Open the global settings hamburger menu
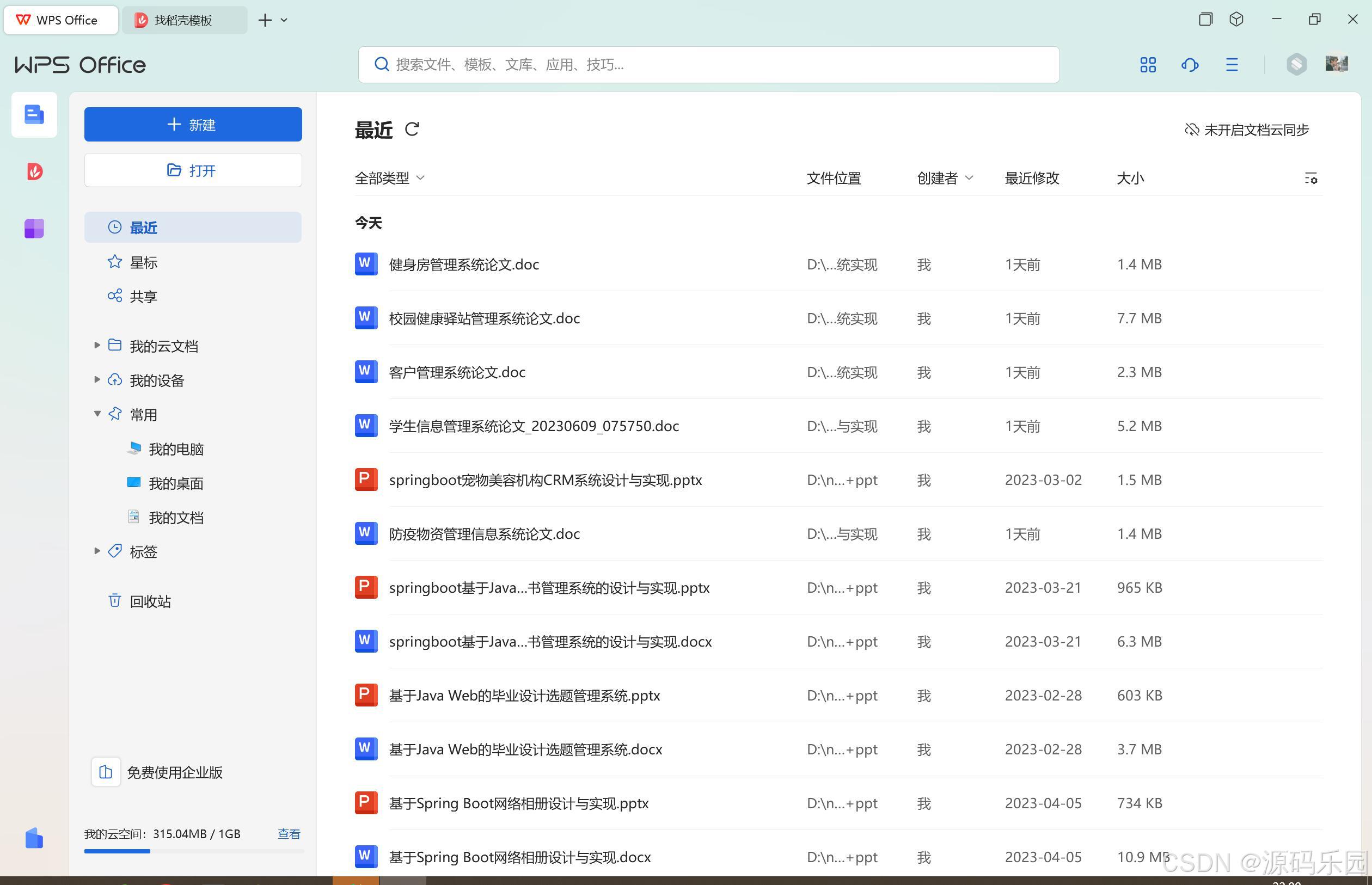Screen dimensions: 1372x885 tap(1231, 65)
